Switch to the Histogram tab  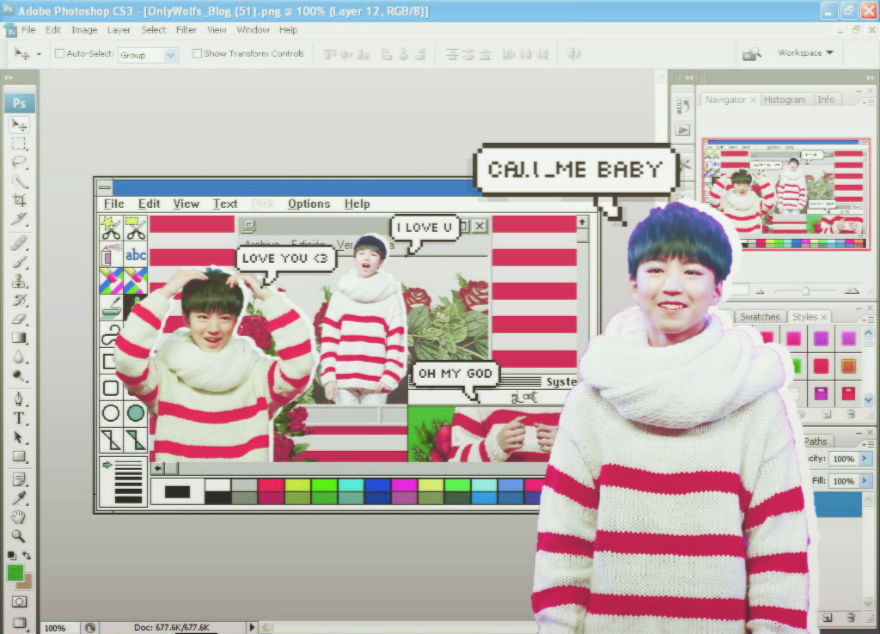pos(785,99)
